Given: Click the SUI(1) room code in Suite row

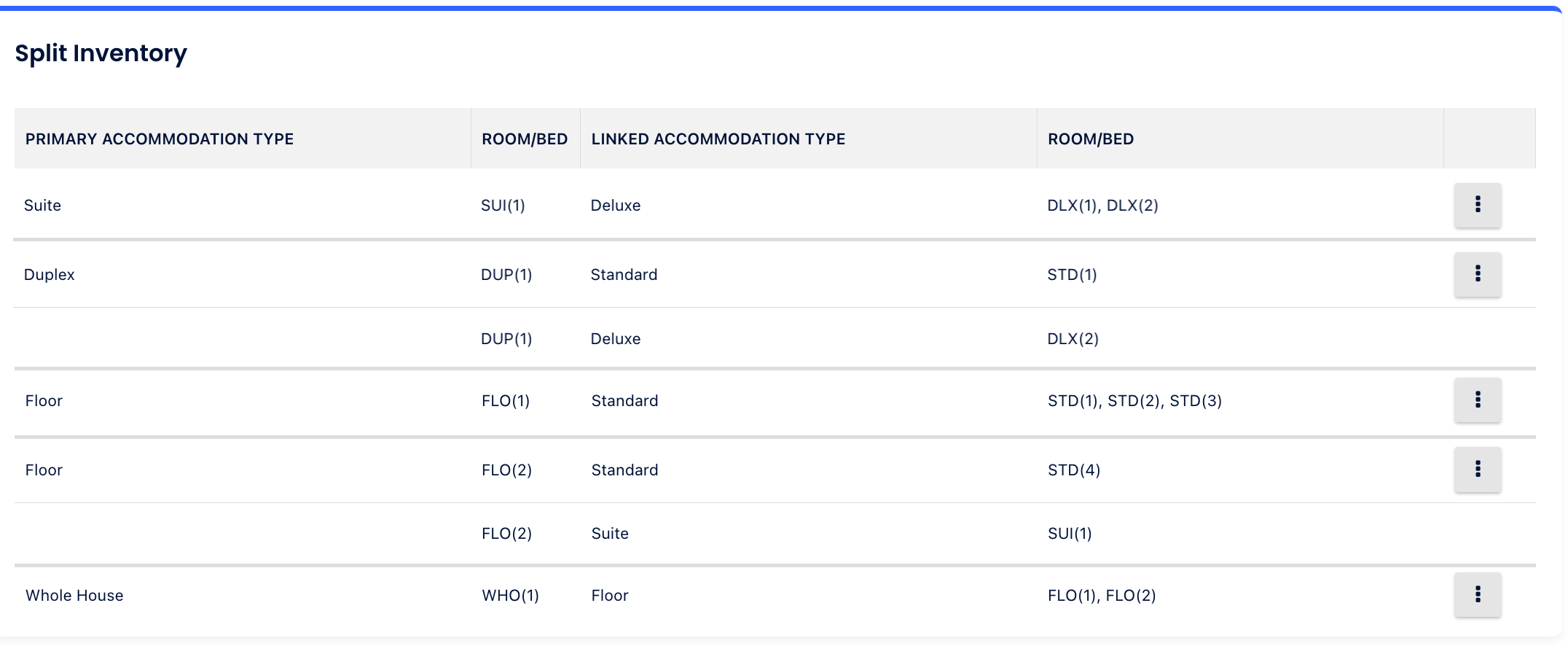Looking at the screenshot, I should 503,206.
